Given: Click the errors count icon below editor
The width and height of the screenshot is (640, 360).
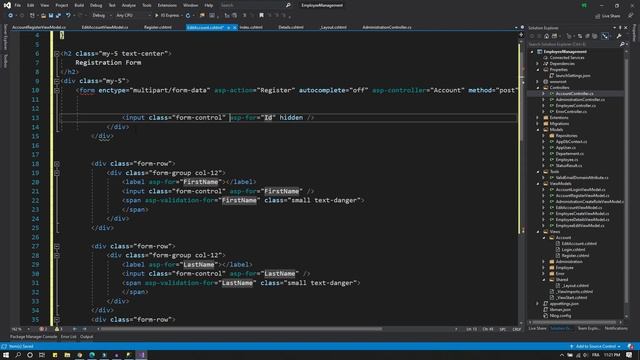Looking at the screenshot, I should pyautogui.click(x=43, y=329).
